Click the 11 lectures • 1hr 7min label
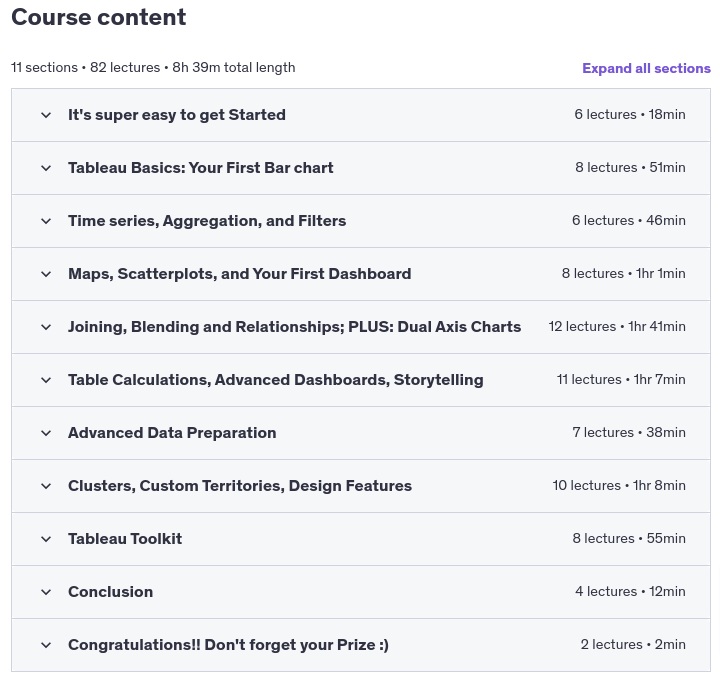The image size is (720, 681). [621, 379]
